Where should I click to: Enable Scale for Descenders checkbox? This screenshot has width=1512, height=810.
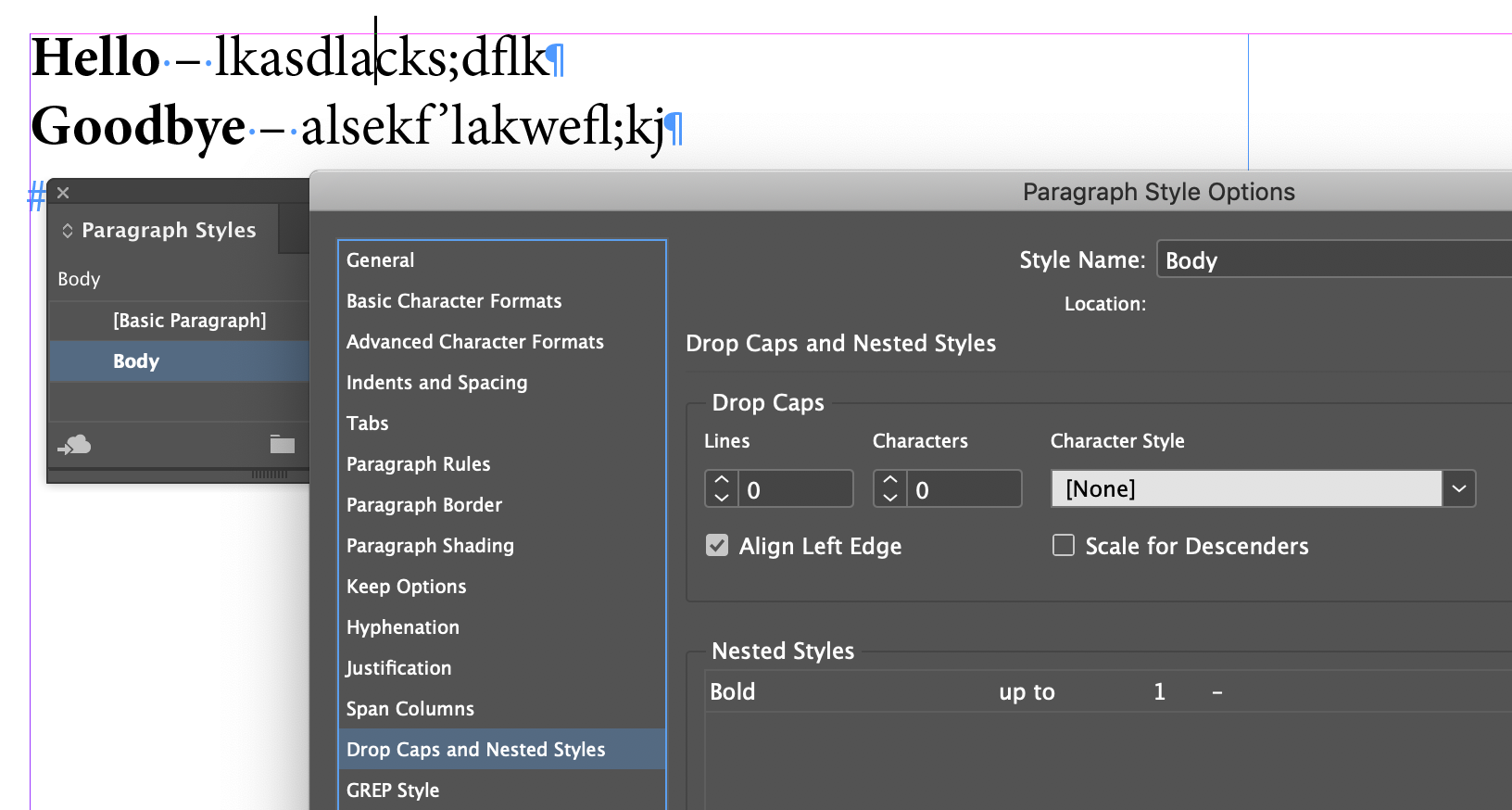tap(1064, 546)
